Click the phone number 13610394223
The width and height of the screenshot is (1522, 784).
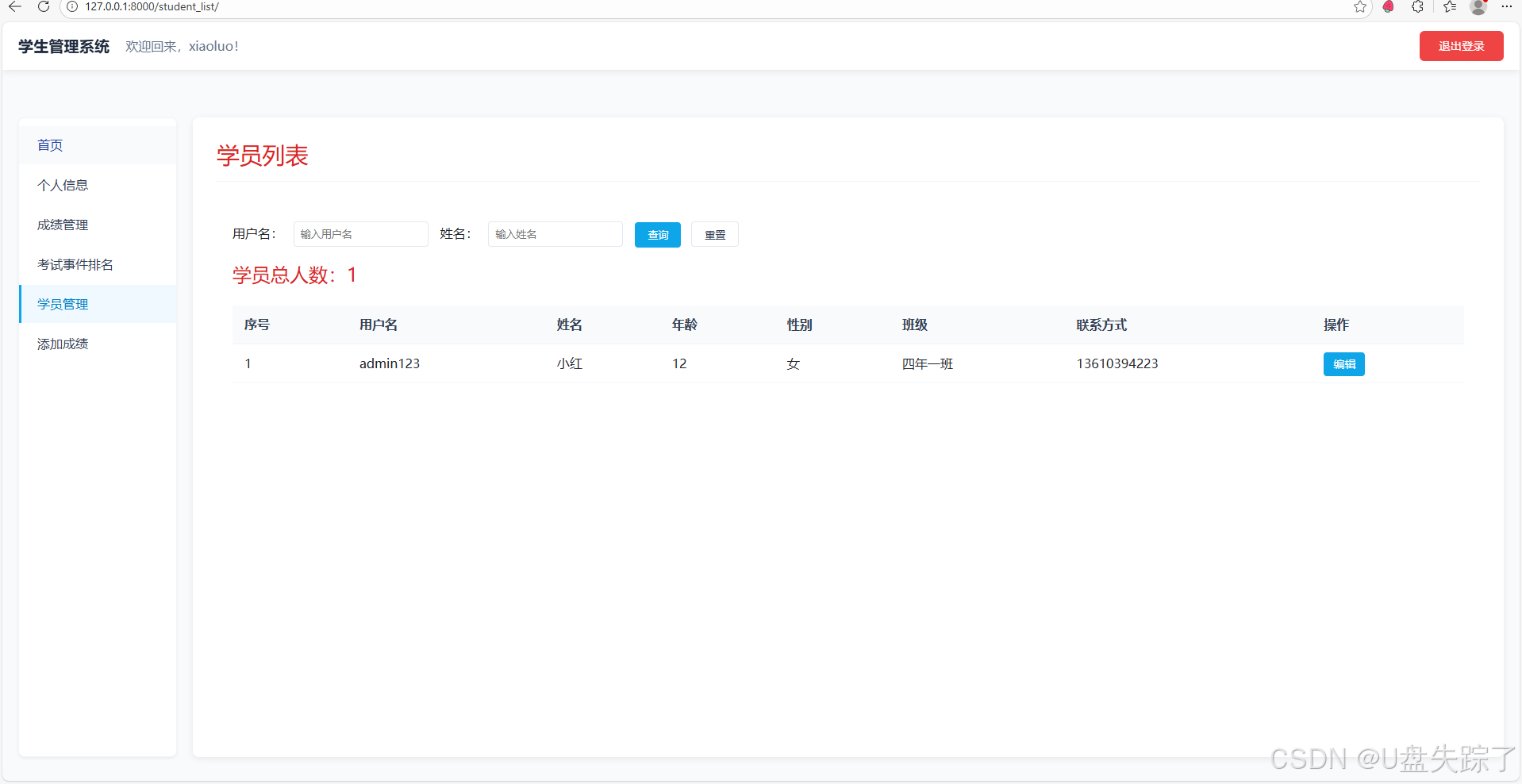1117,363
